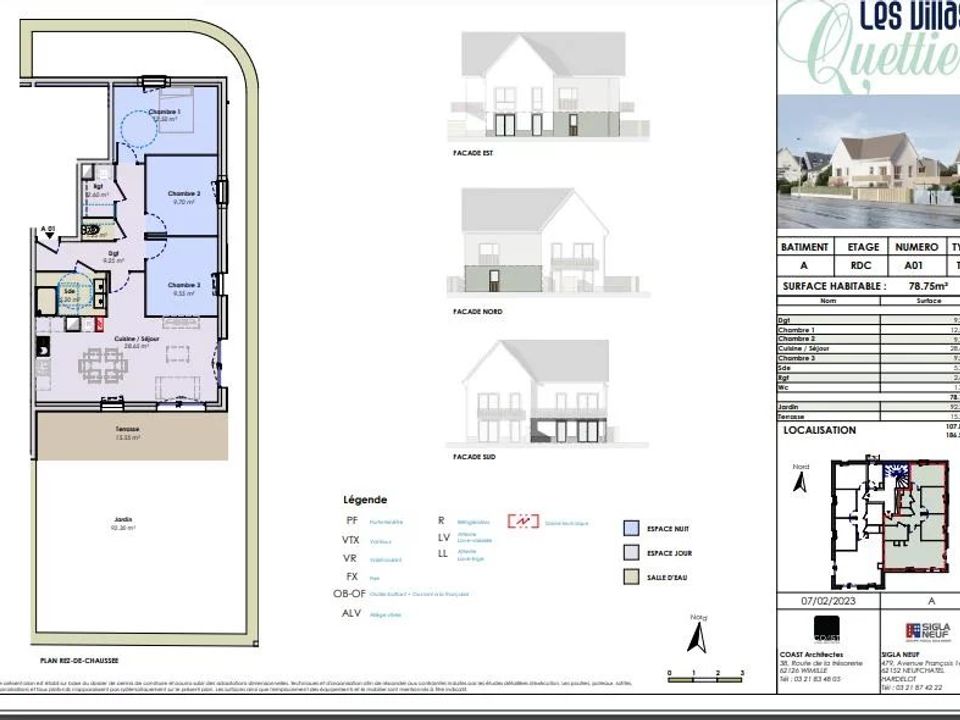This screenshot has height=720, width=960.
Task: Click the 'LL' legend abbreviation
Action: point(443,553)
